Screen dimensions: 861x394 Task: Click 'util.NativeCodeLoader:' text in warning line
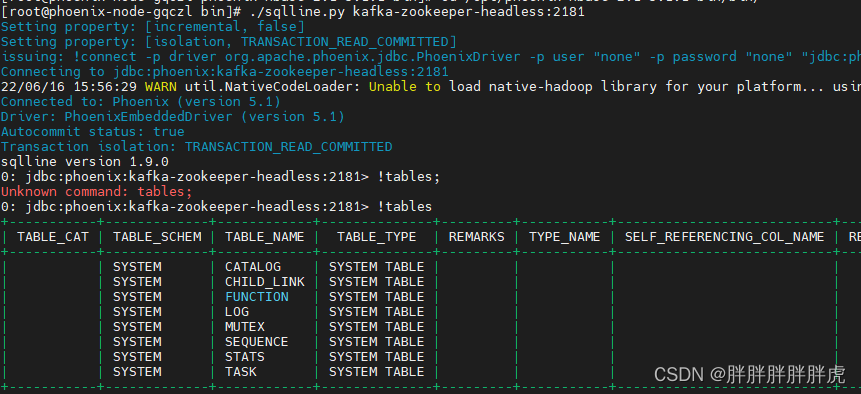pos(272,87)
